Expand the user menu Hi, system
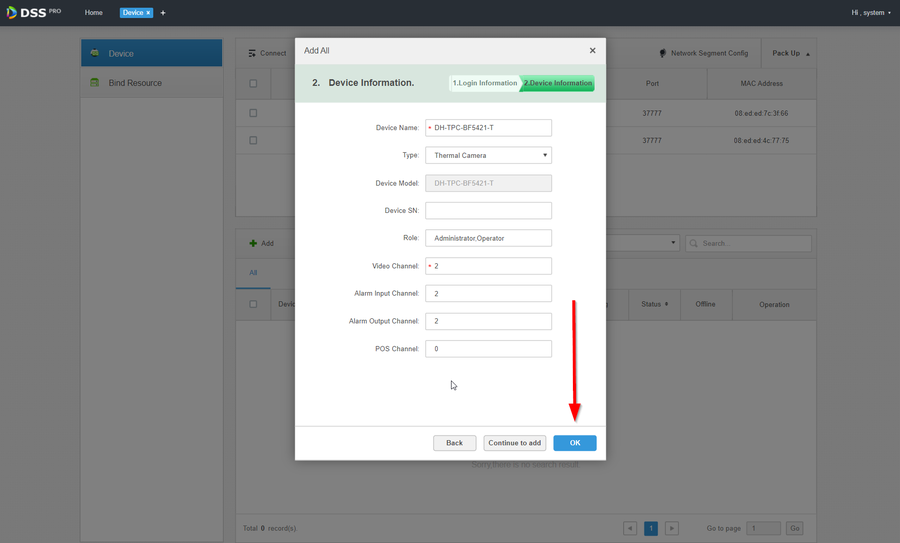The image size is (900, 543). point(871,13)
